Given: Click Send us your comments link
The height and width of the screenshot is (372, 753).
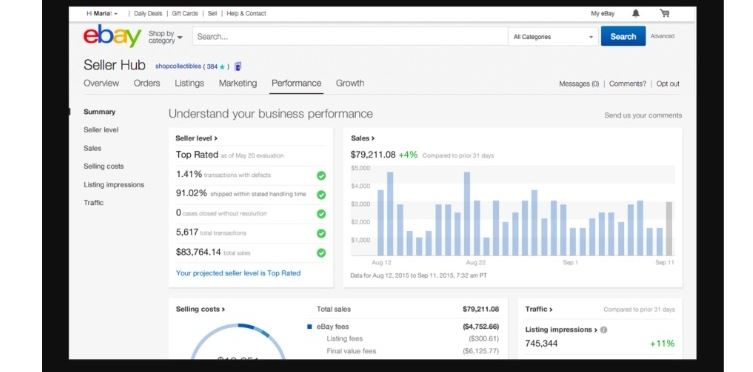Looking at the screenshot, I should 643,115.
